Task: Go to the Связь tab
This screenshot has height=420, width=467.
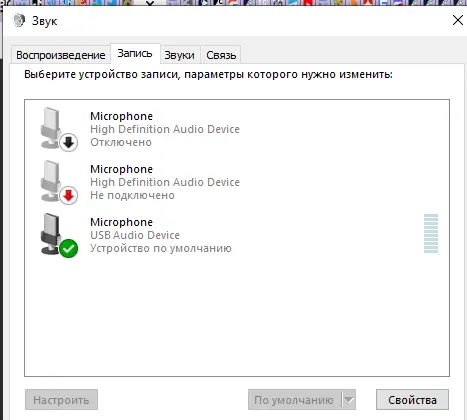Action: click(x=221, y=55)
